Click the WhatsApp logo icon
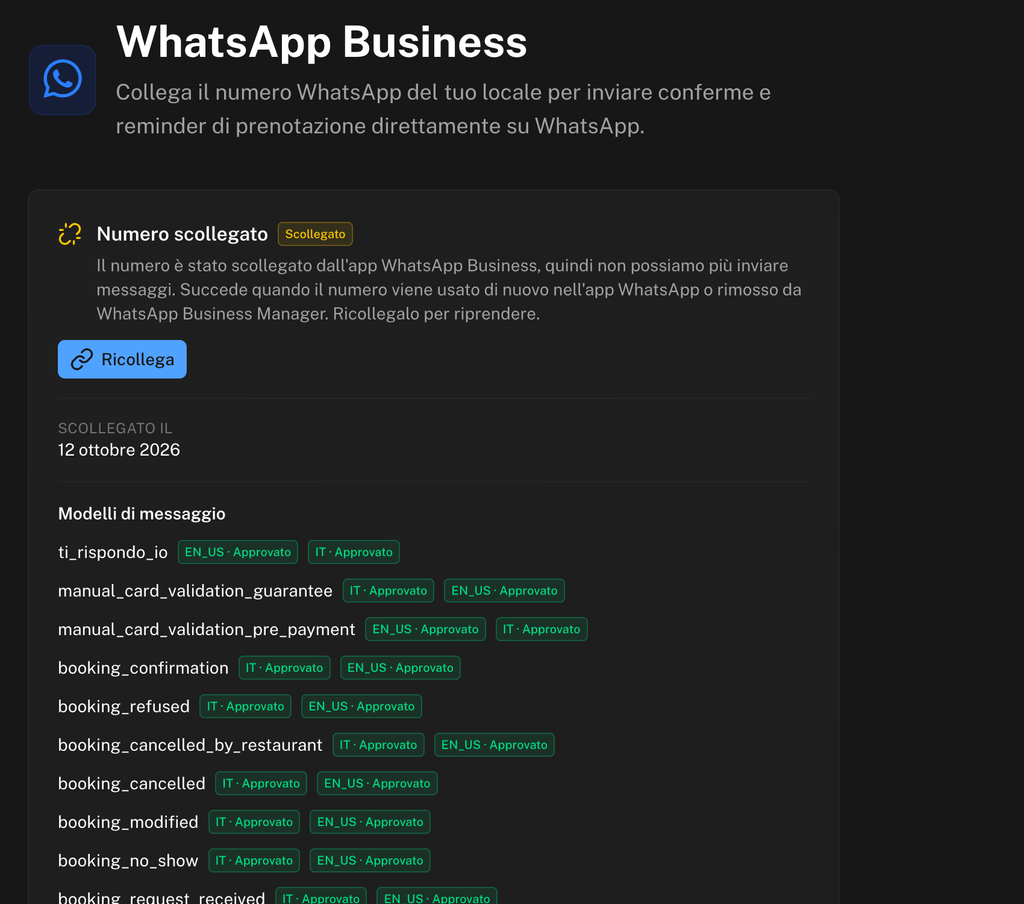 pos(63,80)
